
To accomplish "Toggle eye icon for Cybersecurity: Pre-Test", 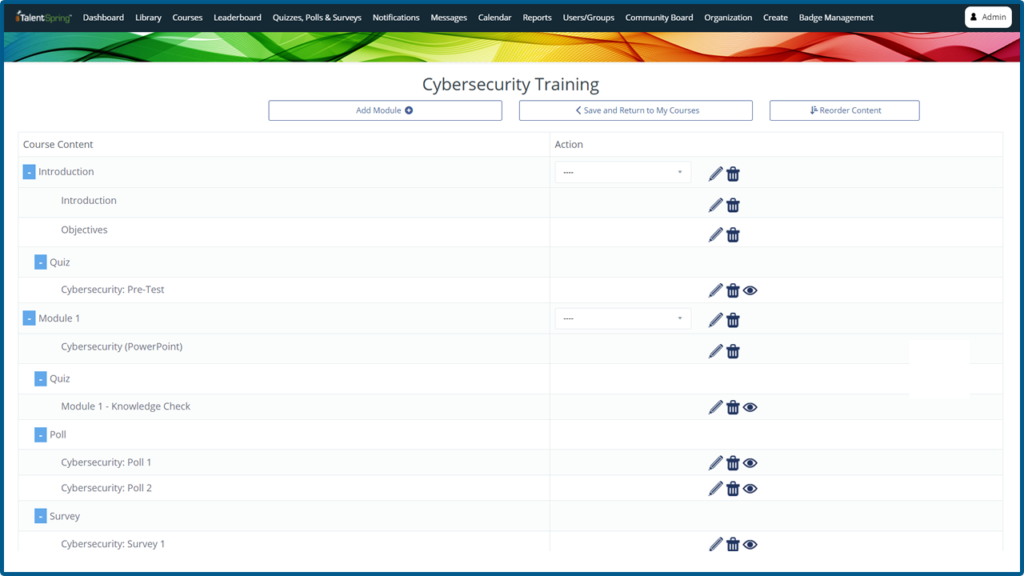I will (x=750, y=291).
